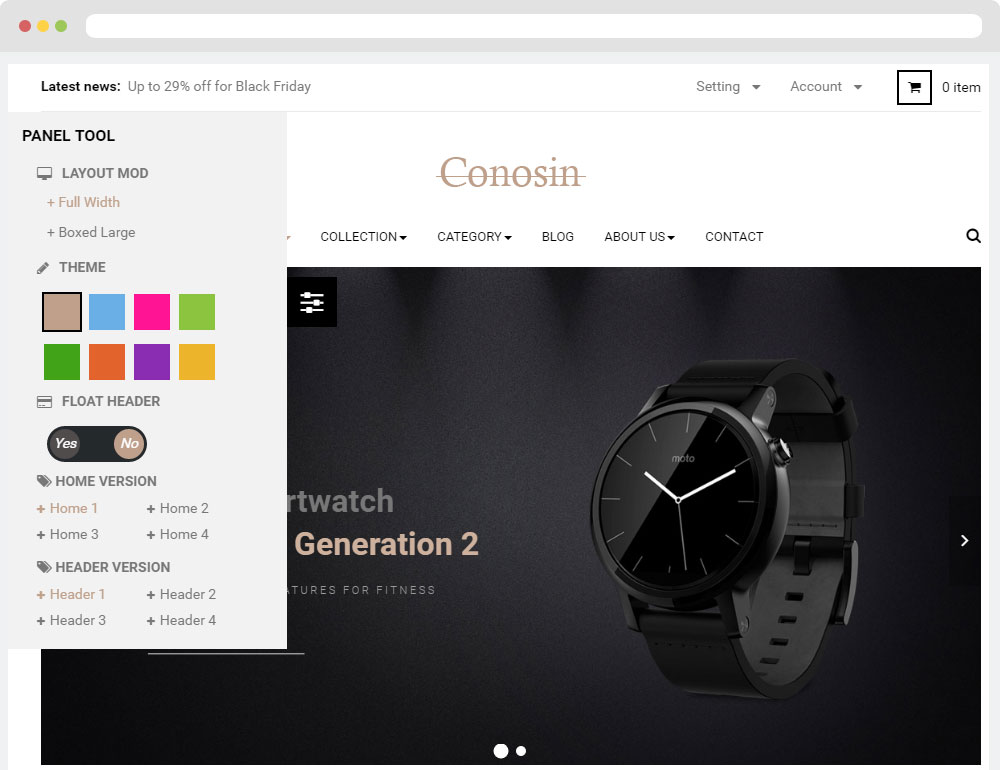Click the Theme pencil icon
1000x770 pixels.
pyautogui.click(x=43, y=268)
